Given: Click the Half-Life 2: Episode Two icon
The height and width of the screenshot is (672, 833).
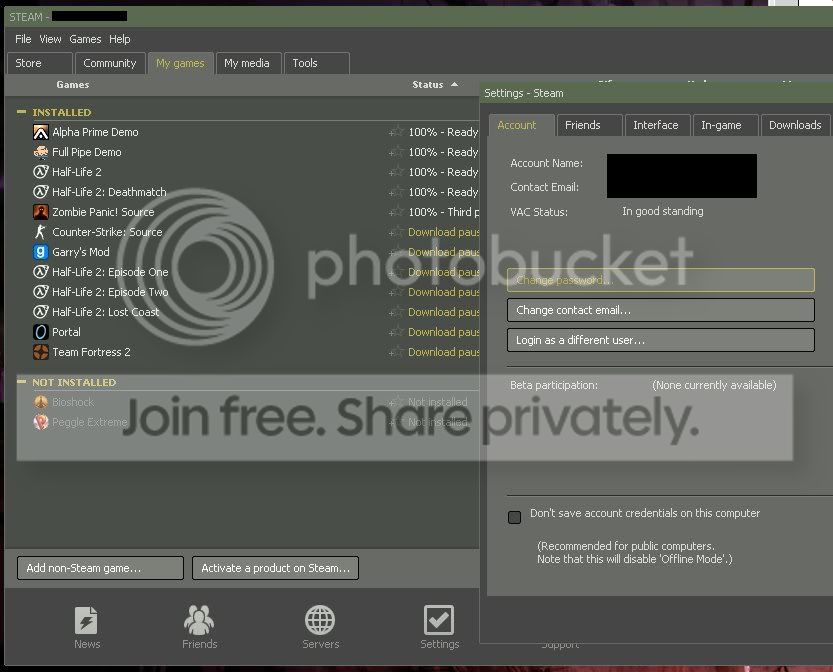Looking at the screenshot, I should point(41,292).
